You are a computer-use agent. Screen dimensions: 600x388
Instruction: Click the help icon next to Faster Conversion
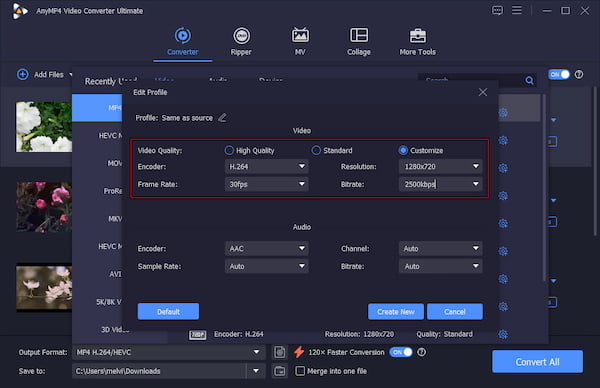tap(421, 352)
